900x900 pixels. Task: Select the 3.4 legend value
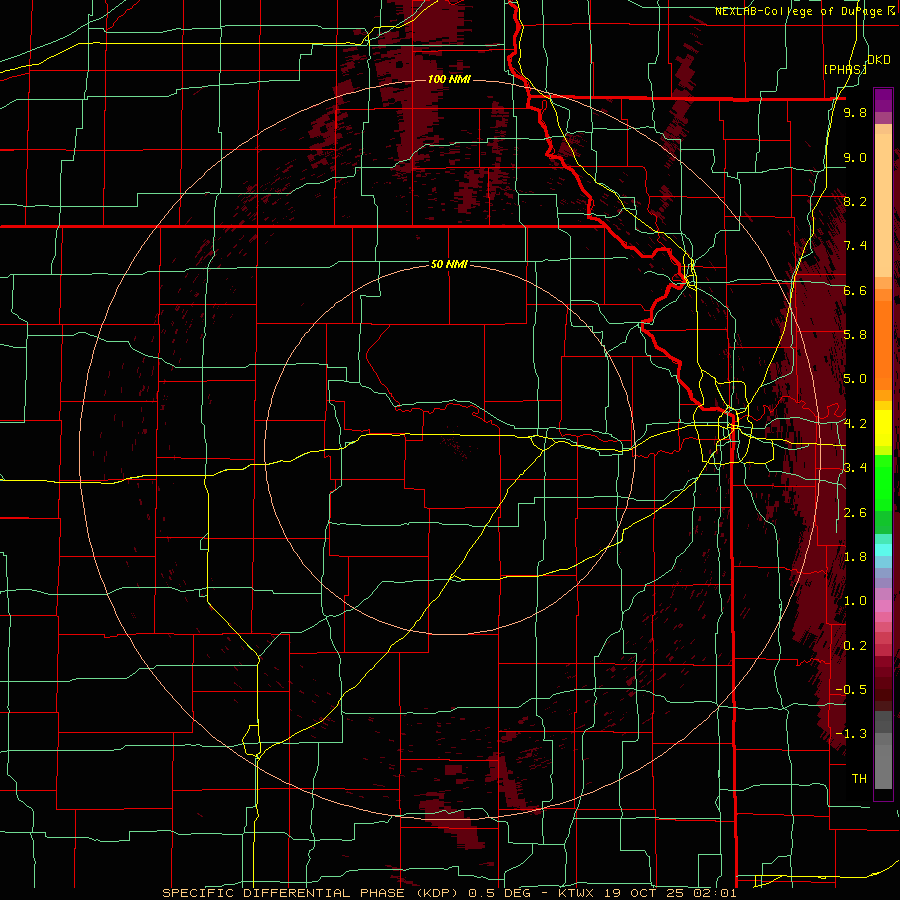pyautogui.click(x=855, y=468)
